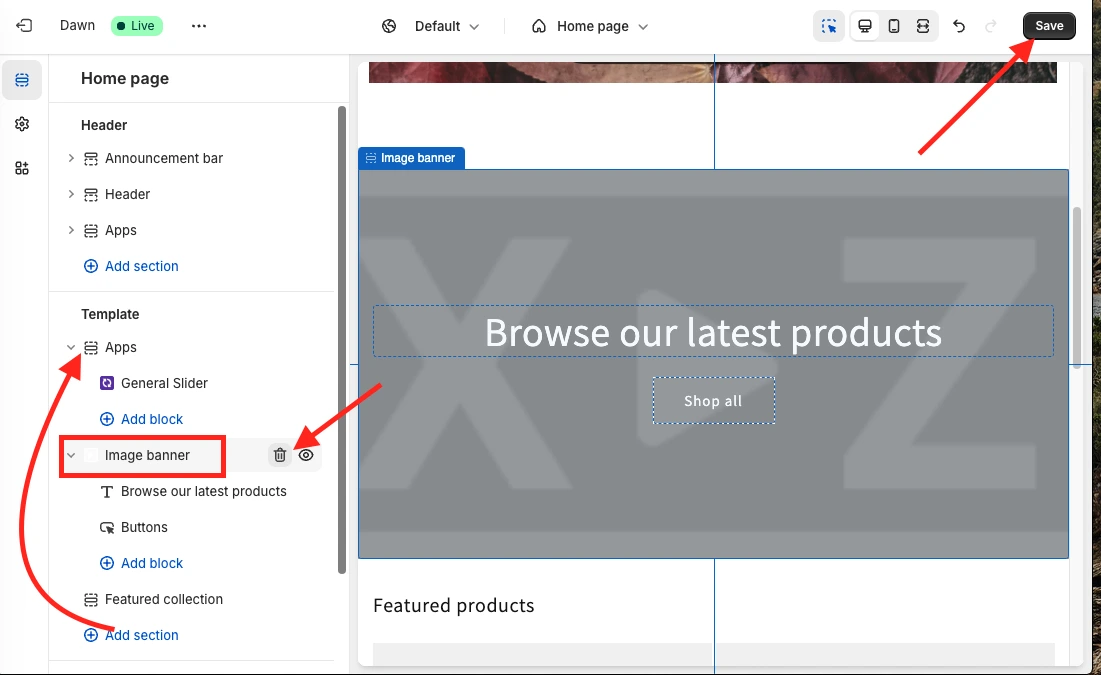
Task: Expand the Announcement bar section
Action: point(71,158)
